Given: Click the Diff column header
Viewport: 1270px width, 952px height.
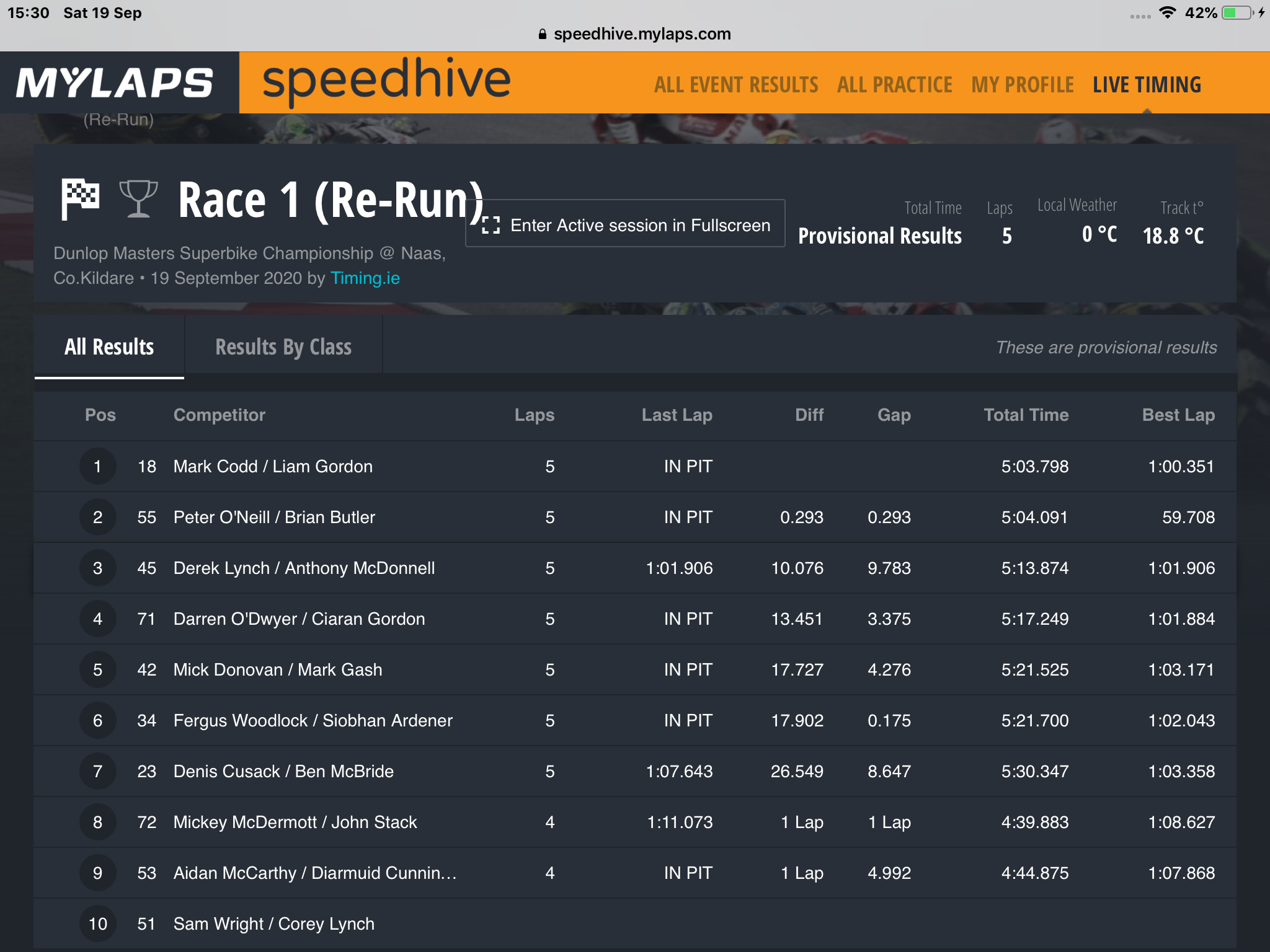Looking at the screenshot, I should pos(809,415).
